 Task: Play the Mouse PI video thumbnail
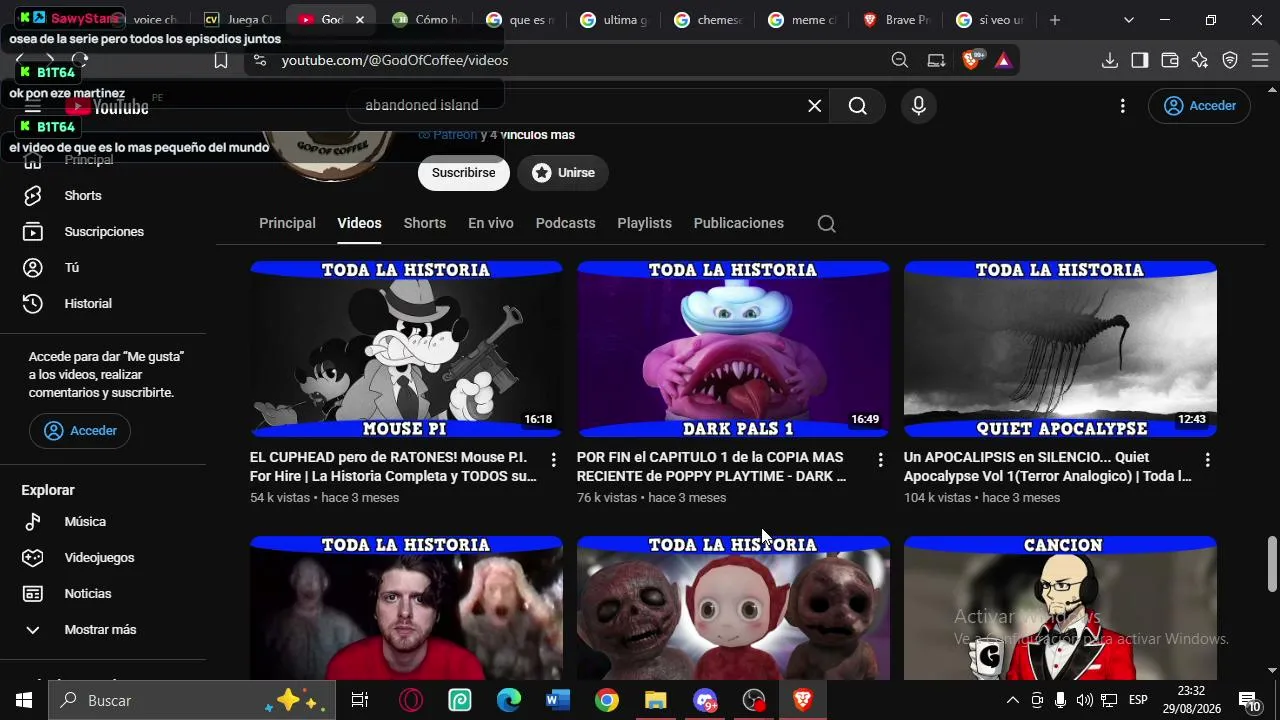(x=406, y=349)
